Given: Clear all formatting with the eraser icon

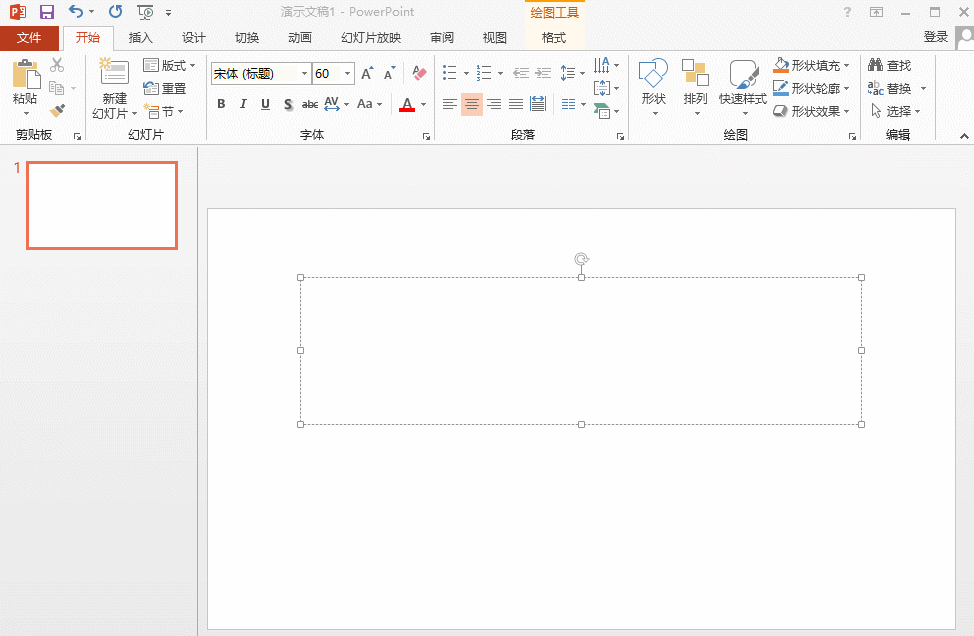Looking at the screenshot, I should click(419, 73).
